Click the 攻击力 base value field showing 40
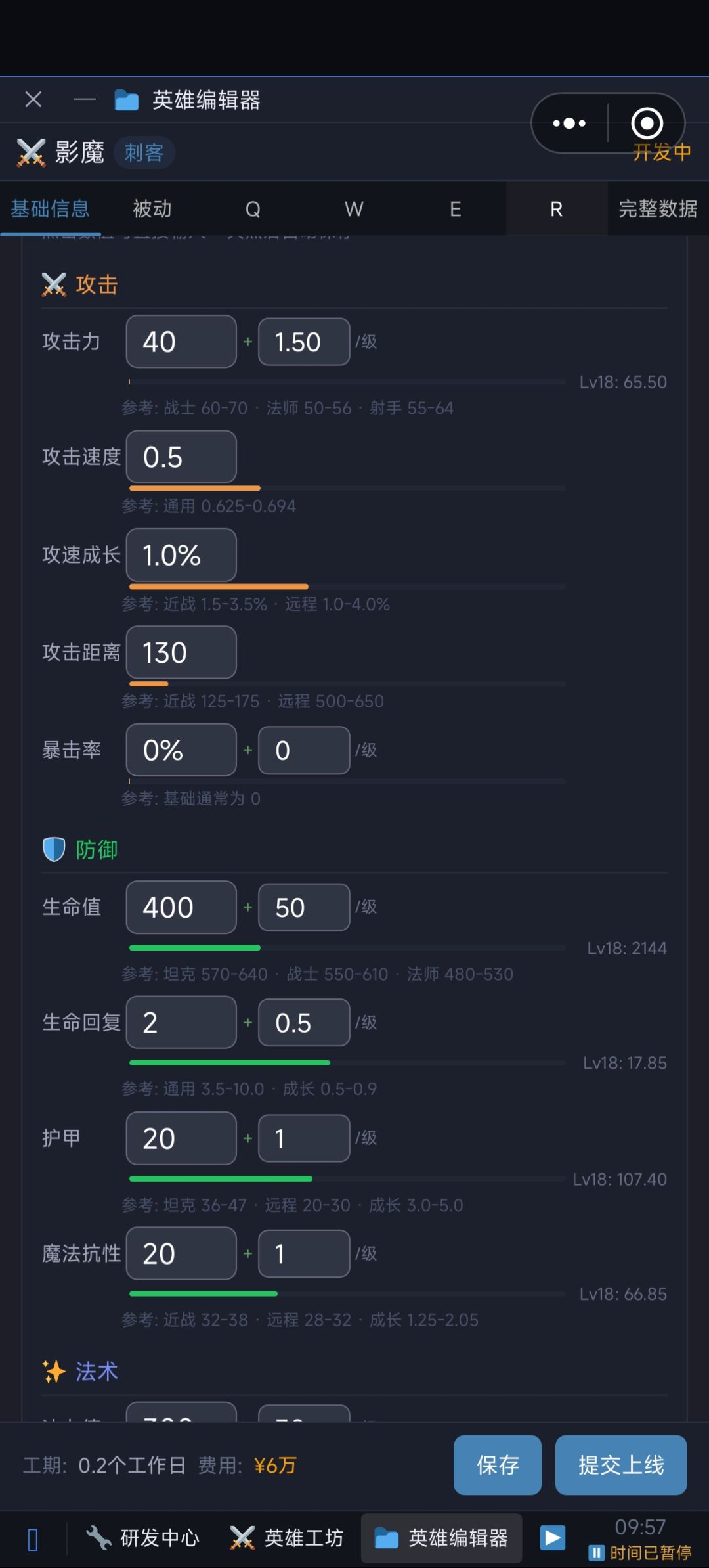709x1568 pixels. pyautogui.click(x=181, y=342)
